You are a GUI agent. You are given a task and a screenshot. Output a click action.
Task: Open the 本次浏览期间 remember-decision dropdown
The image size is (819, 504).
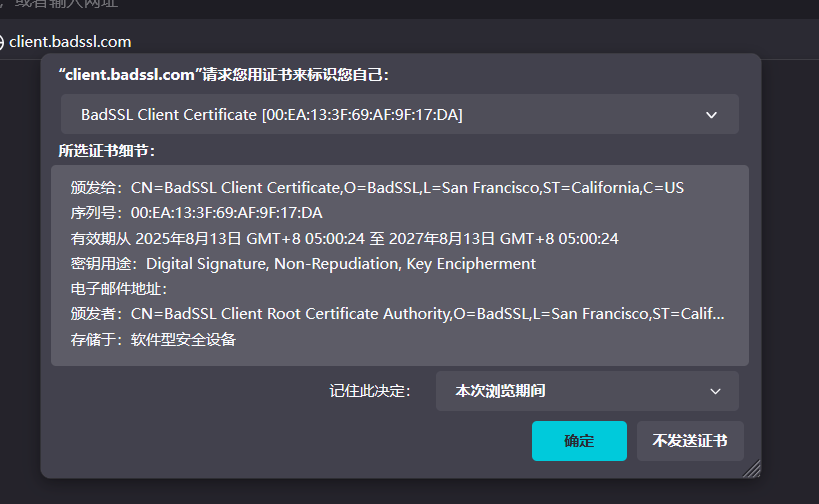pyautogui.click(x=587, y=391)
